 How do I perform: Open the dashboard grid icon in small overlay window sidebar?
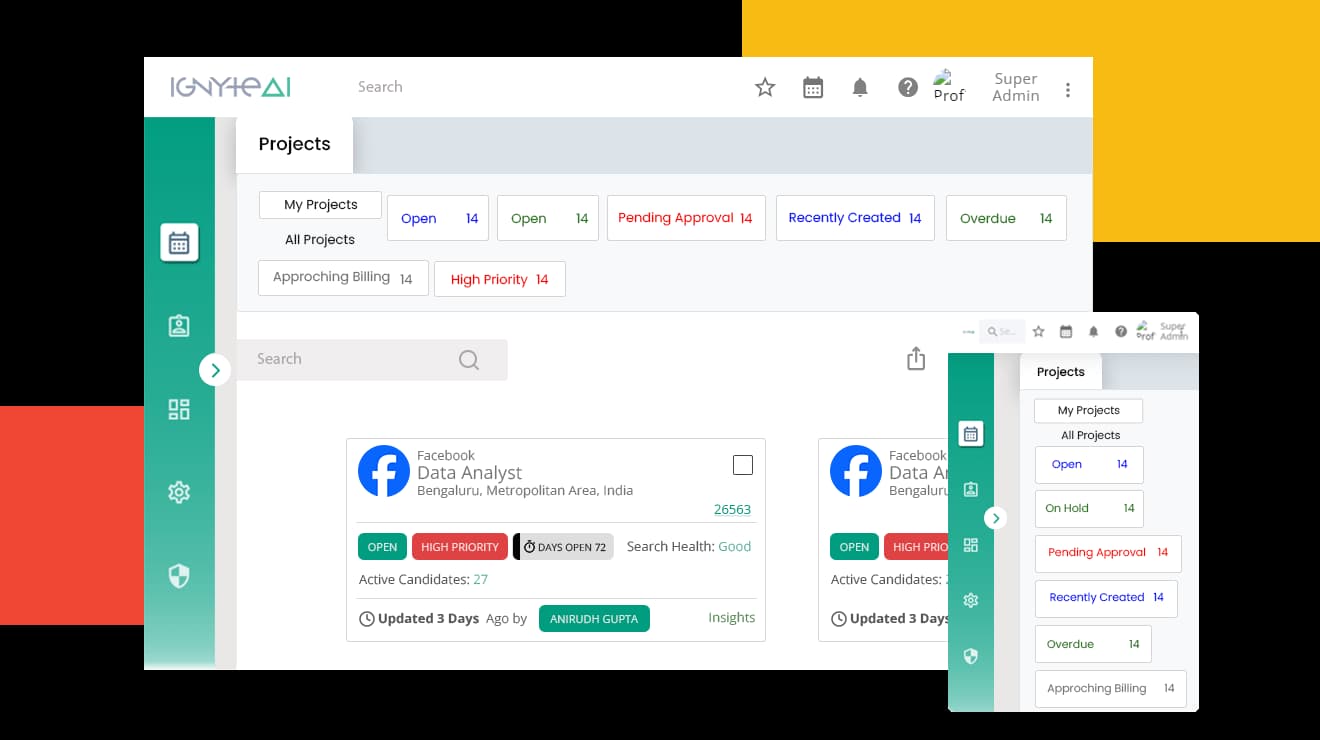tap(970, 545)
